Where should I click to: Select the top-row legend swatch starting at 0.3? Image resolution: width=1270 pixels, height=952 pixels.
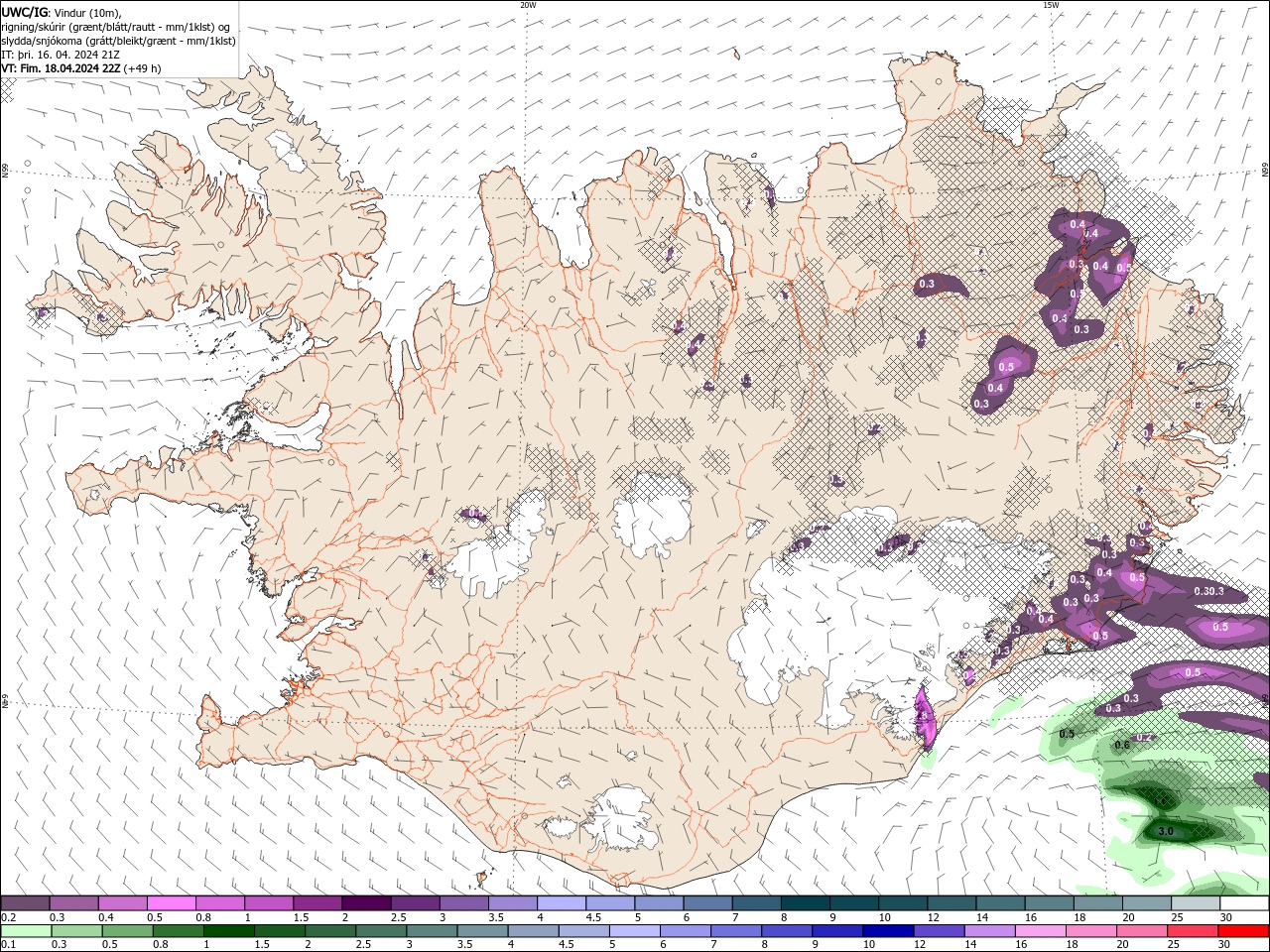pyautogui.click(x=74, y=903)
